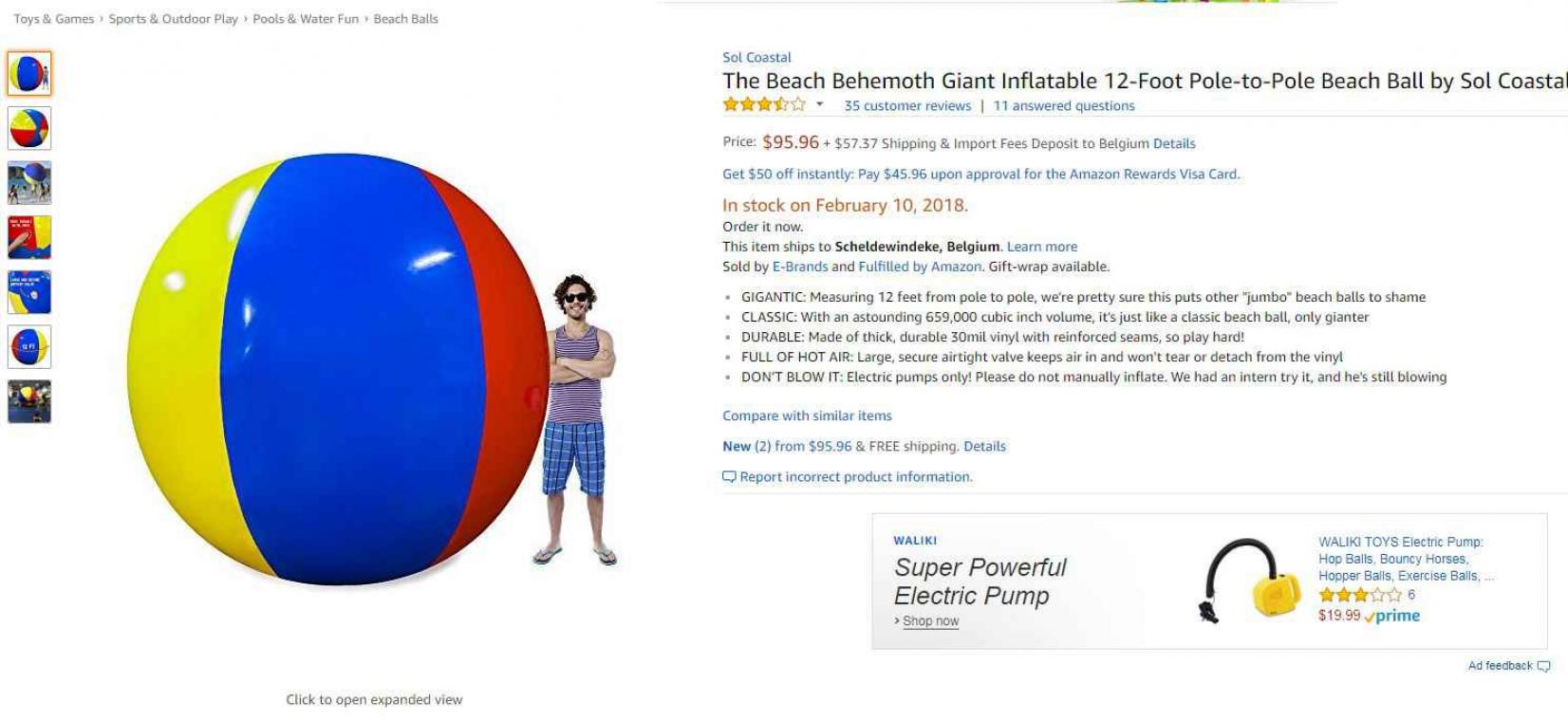The image size is (1568, 720).
Task: Click the Ad feedback speech bubble icon
Action: 1543,666
